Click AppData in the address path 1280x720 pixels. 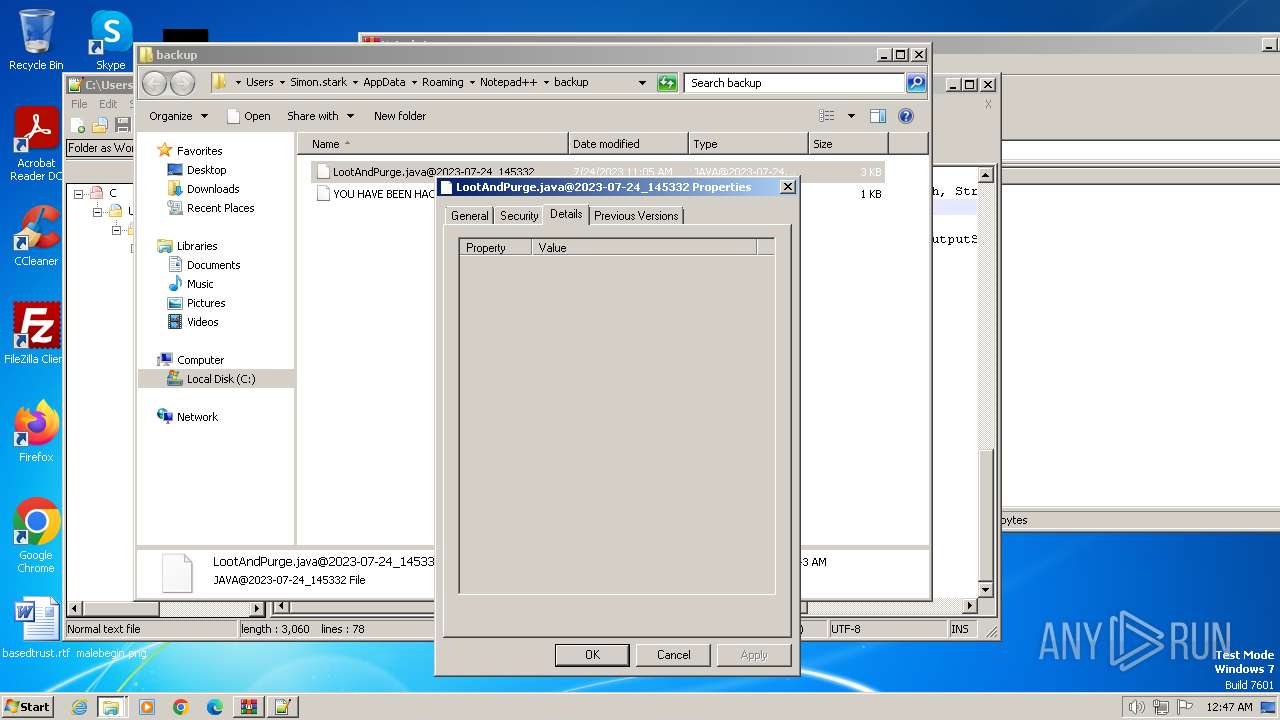[384, 83]
